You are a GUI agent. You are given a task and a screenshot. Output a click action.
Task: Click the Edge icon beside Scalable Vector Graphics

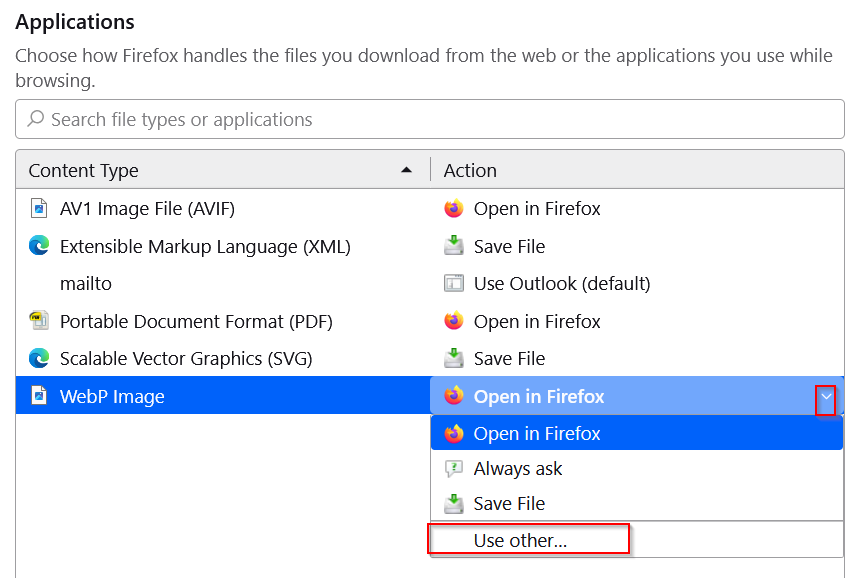39,358
